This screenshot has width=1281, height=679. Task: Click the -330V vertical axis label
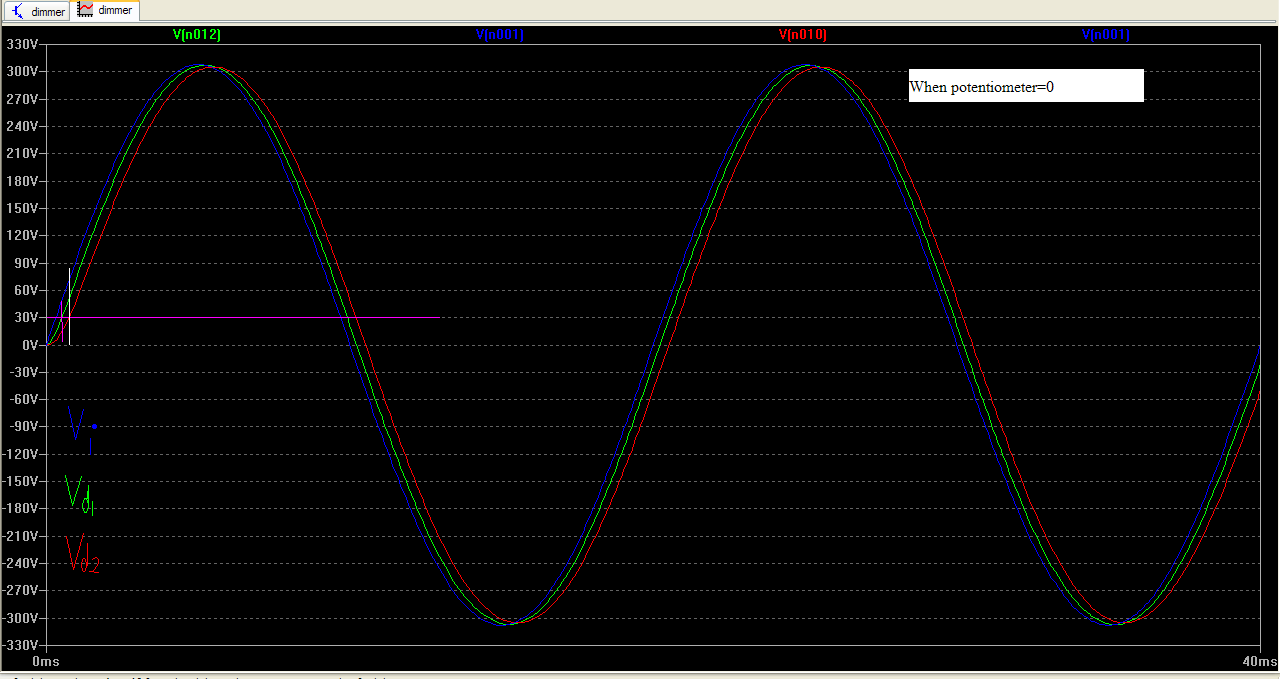20,645
